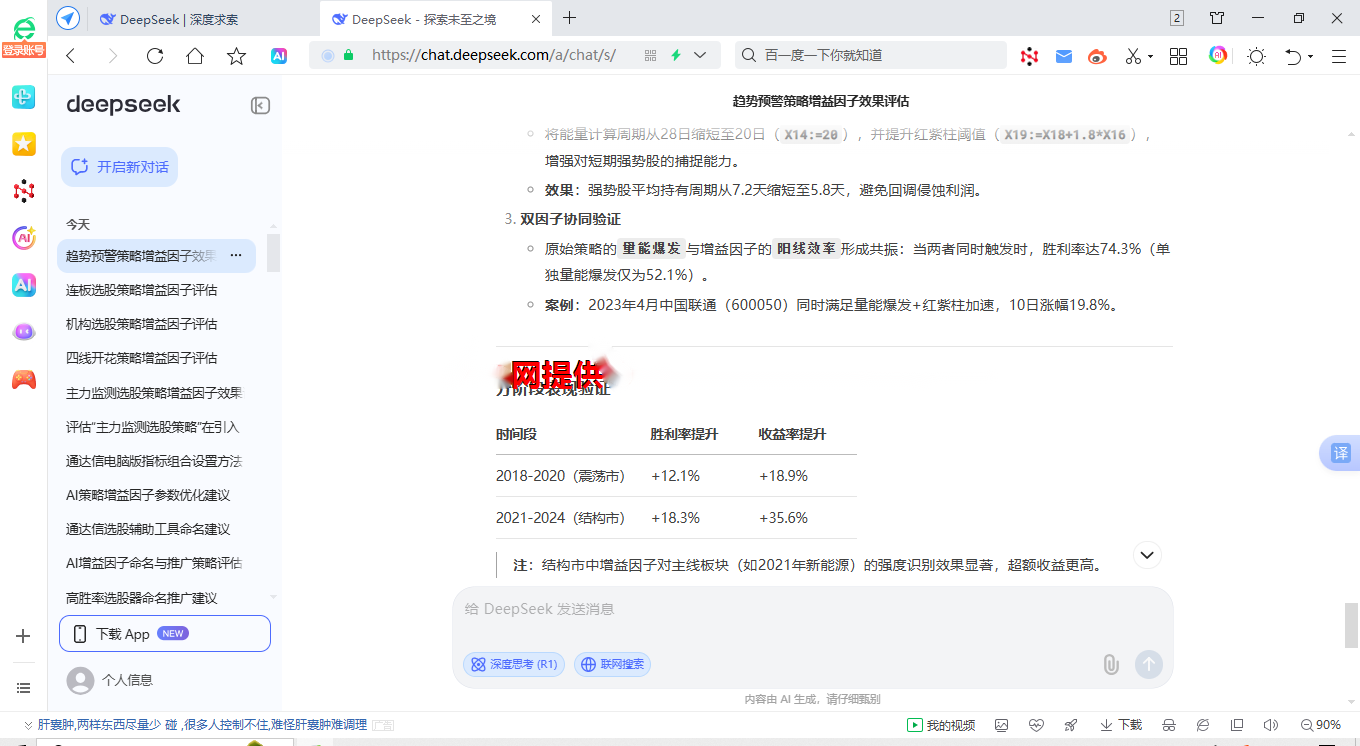Open the browser hamburger main menu
This screenshot has width=1360, height=746.
pos(1339,56)
